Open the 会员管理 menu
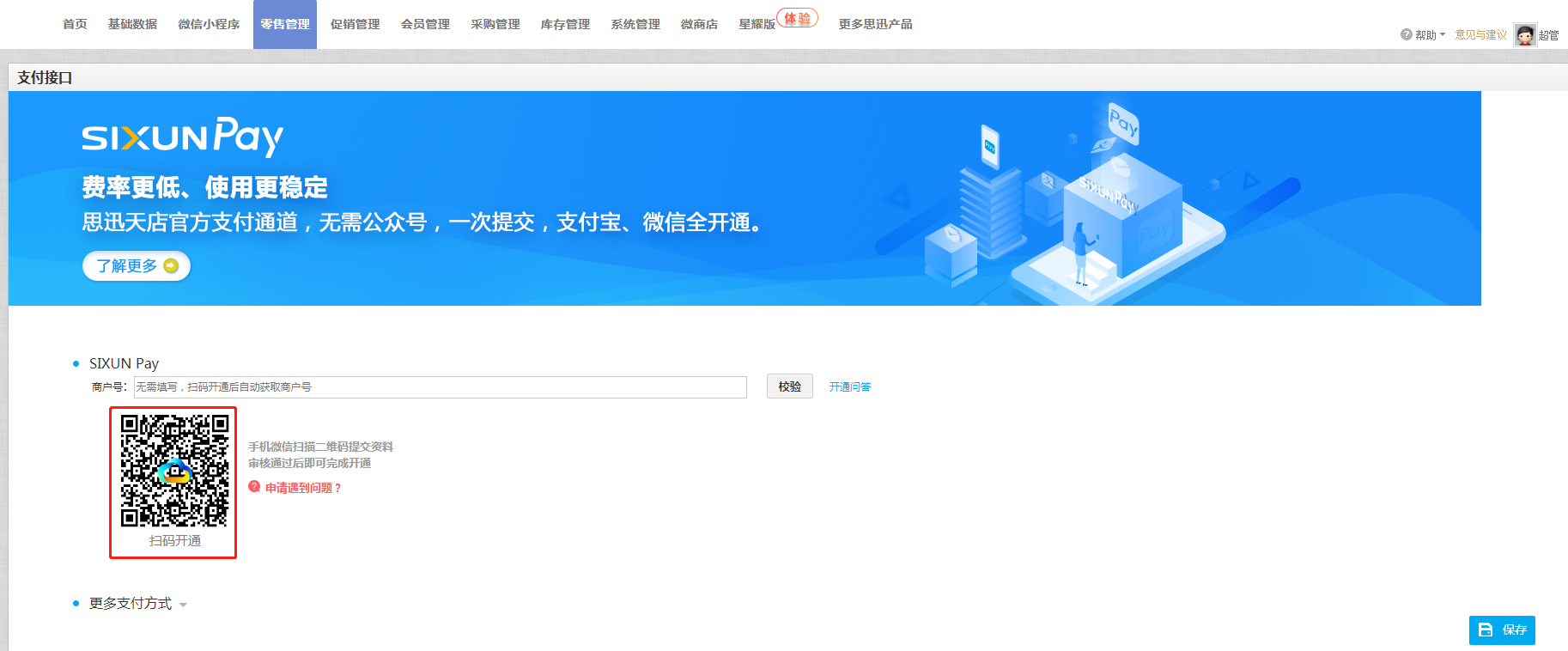 [426, 24]
